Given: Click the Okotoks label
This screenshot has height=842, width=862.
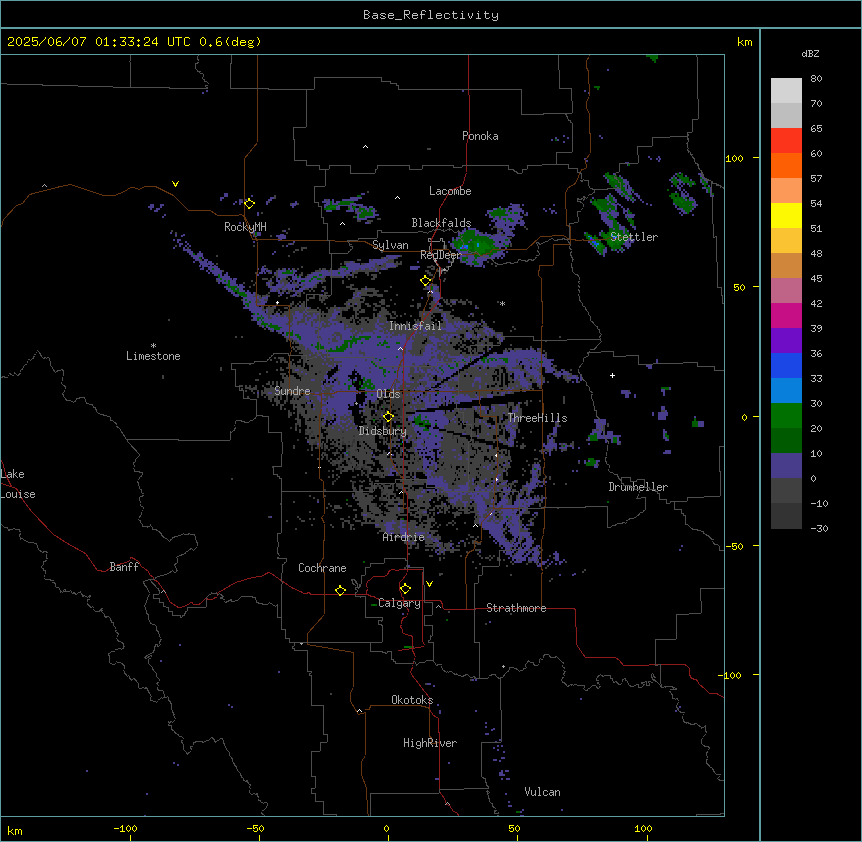Looking at the screenshot, I should 412,700.
